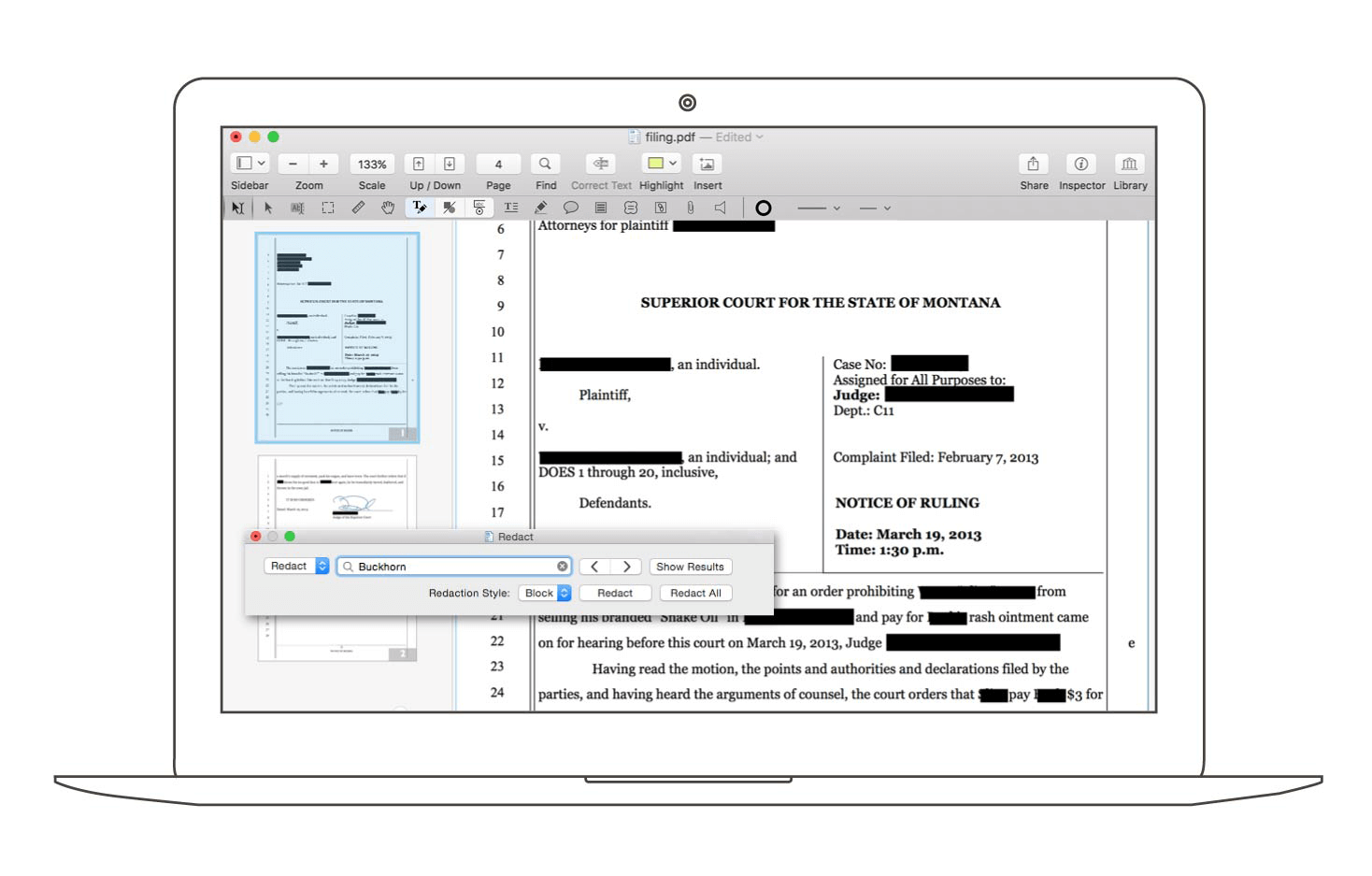The height and width of the screenshot is (876, 1372).
Task: Toggle the text highlight markup tool
Action: pyautogui.click(x=420, y=208)
